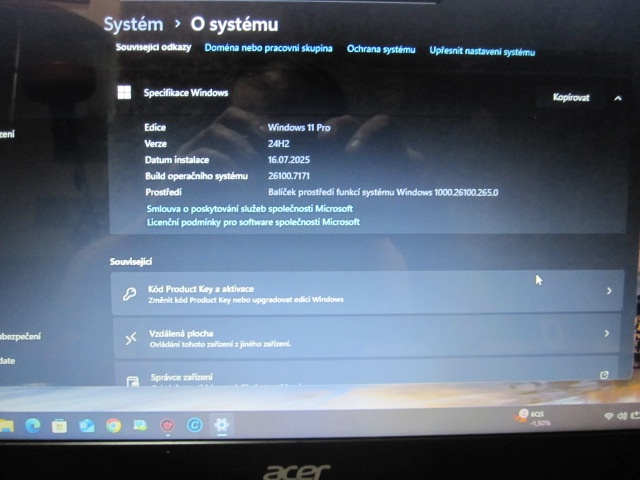Screen dimensions: 640x480
Task: Select the OS build '26100.7171'
Action: click(289, 176)
